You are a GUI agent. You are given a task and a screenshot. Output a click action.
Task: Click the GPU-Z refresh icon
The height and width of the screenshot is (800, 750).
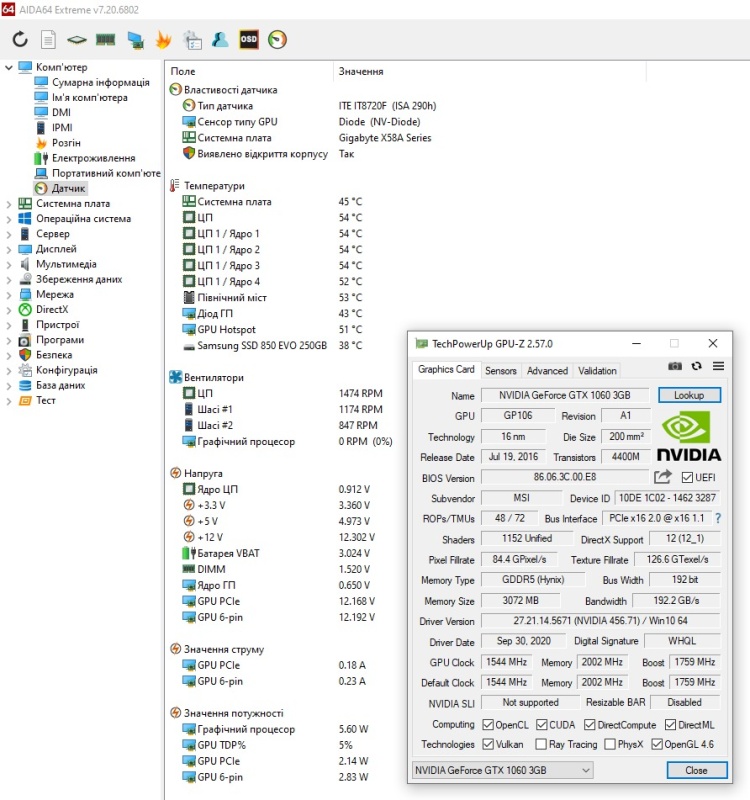pos(696,366)
